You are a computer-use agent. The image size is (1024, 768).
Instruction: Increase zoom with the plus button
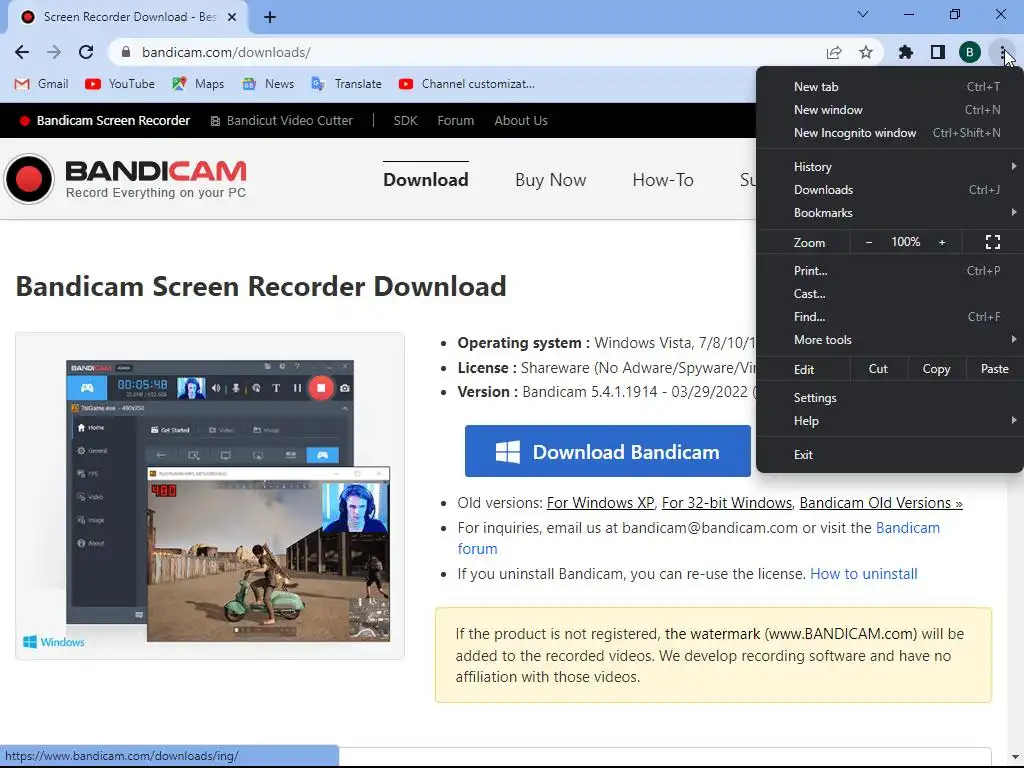[x=942, y=242]
